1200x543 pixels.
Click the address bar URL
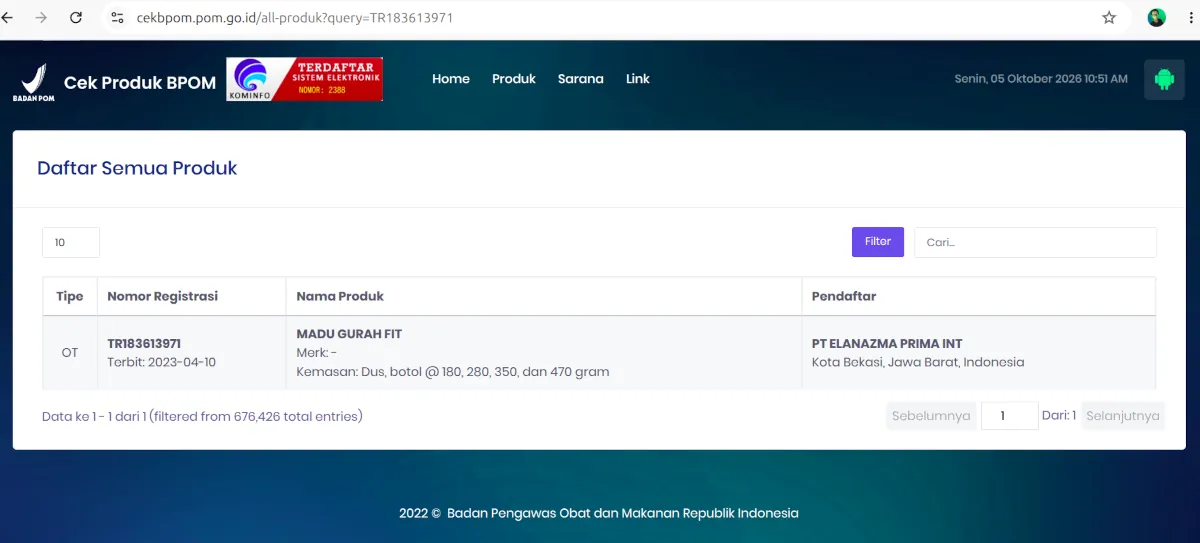[x=295, y=18]
